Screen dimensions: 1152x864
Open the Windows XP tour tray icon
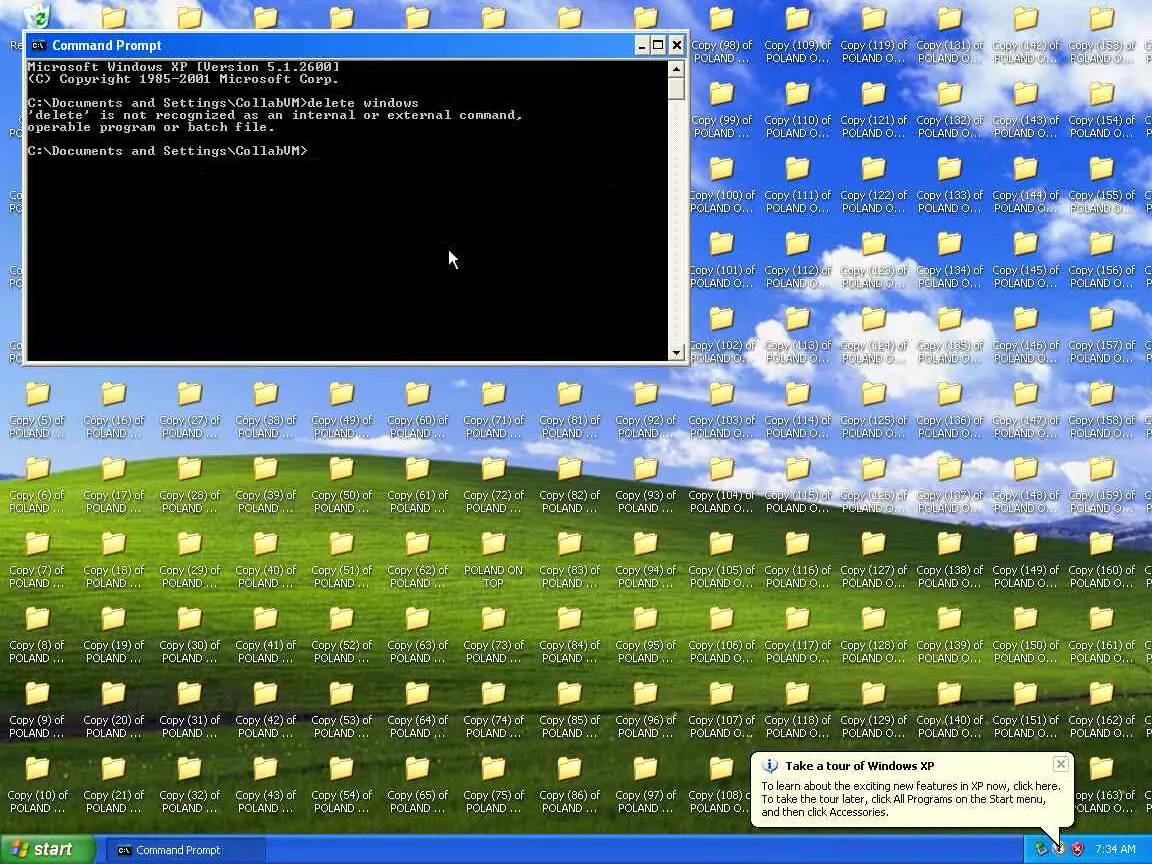[x=1059, y=849]
